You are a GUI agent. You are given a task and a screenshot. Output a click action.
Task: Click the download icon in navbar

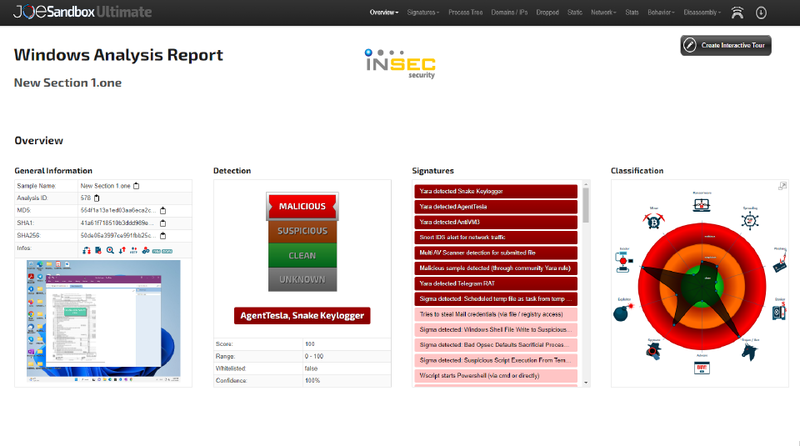(762, 13)
